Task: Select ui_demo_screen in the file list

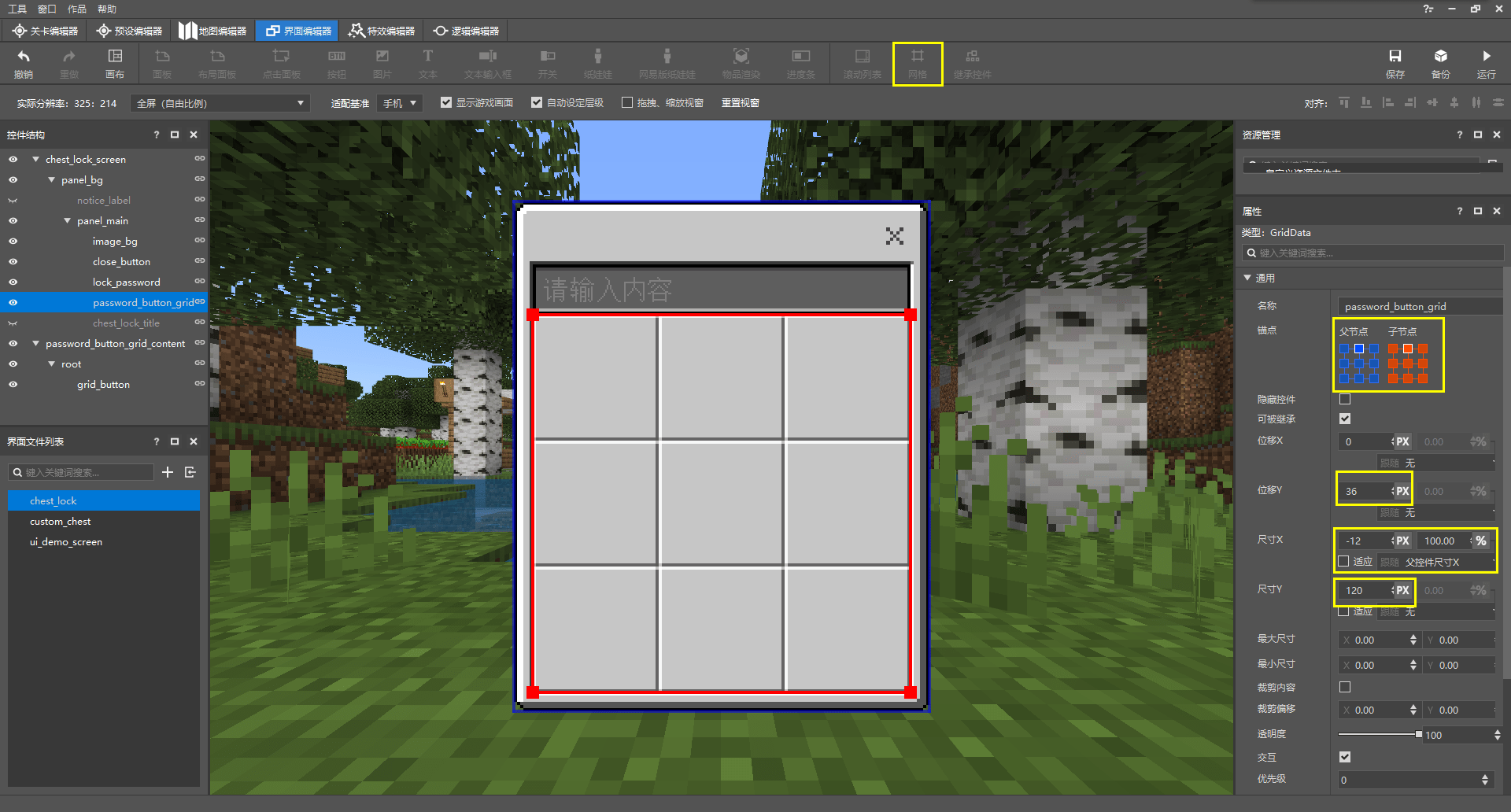Action: (x=104, y=542)
